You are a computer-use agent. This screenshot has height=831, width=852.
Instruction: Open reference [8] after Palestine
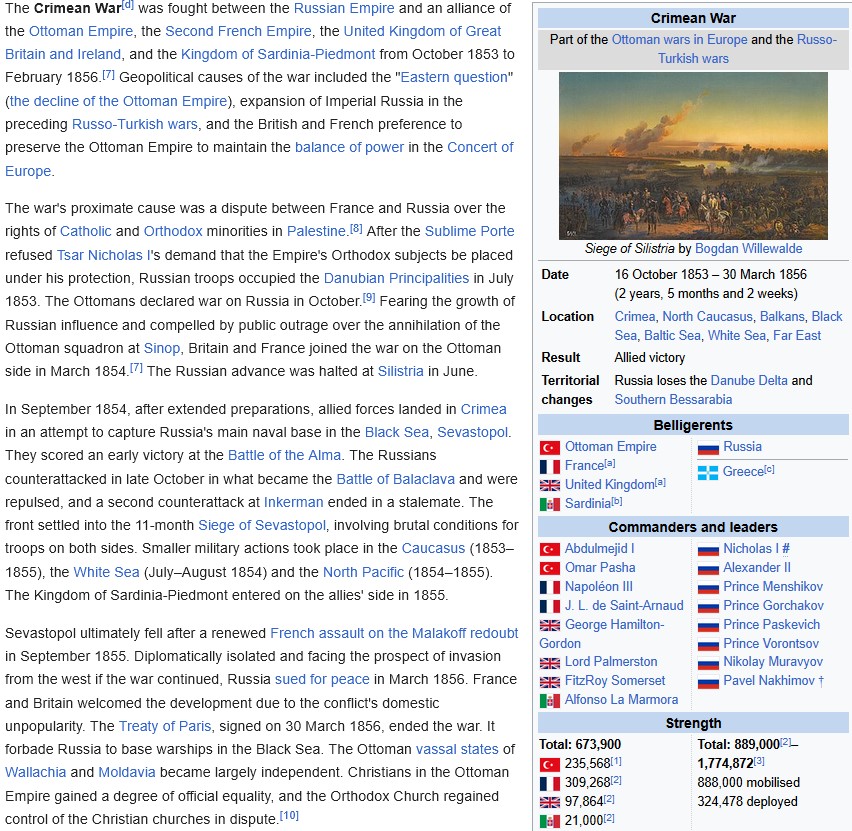click(x=356, y=228)
